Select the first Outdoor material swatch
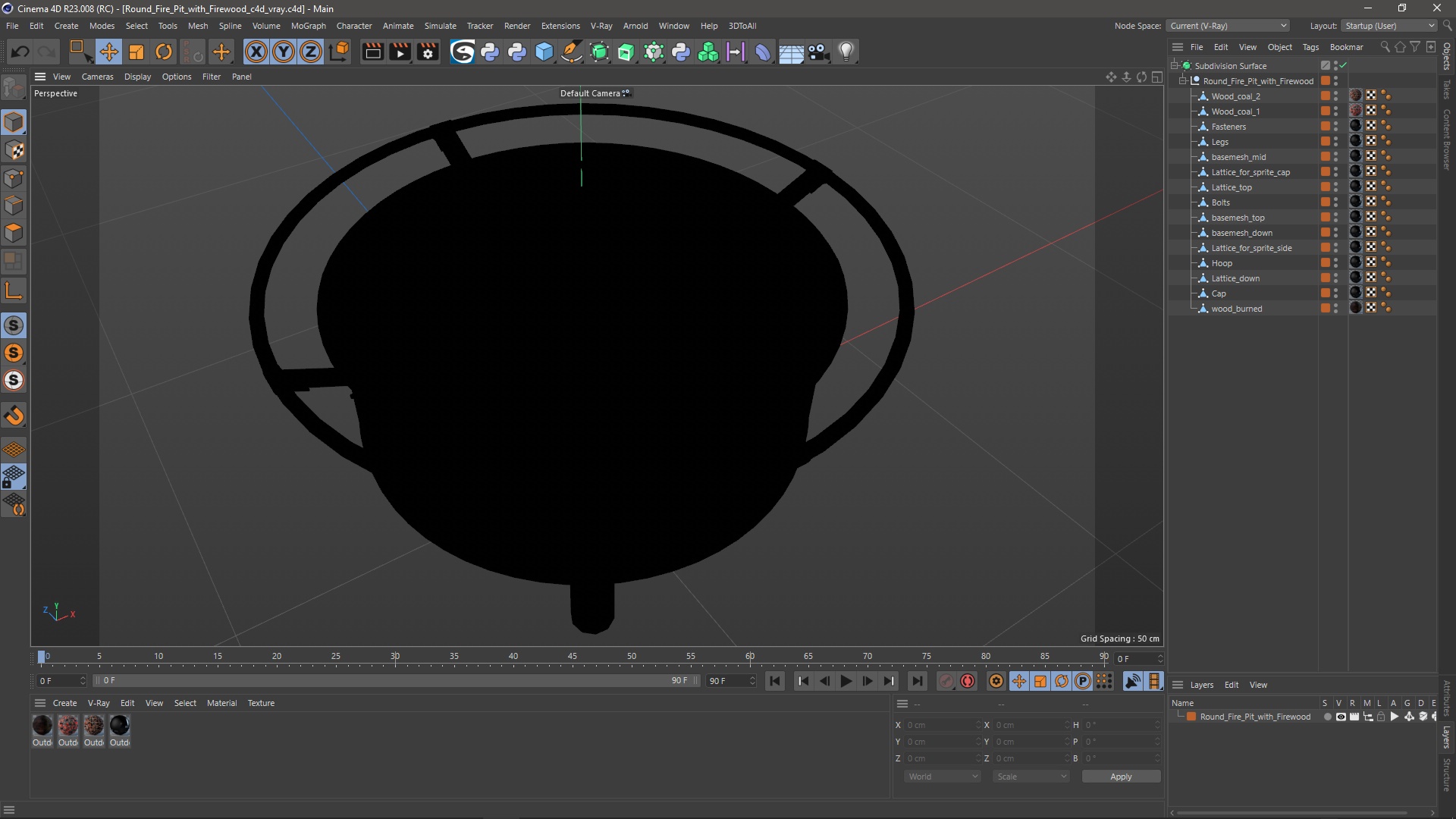1456x819 pixels. [42, 726]
